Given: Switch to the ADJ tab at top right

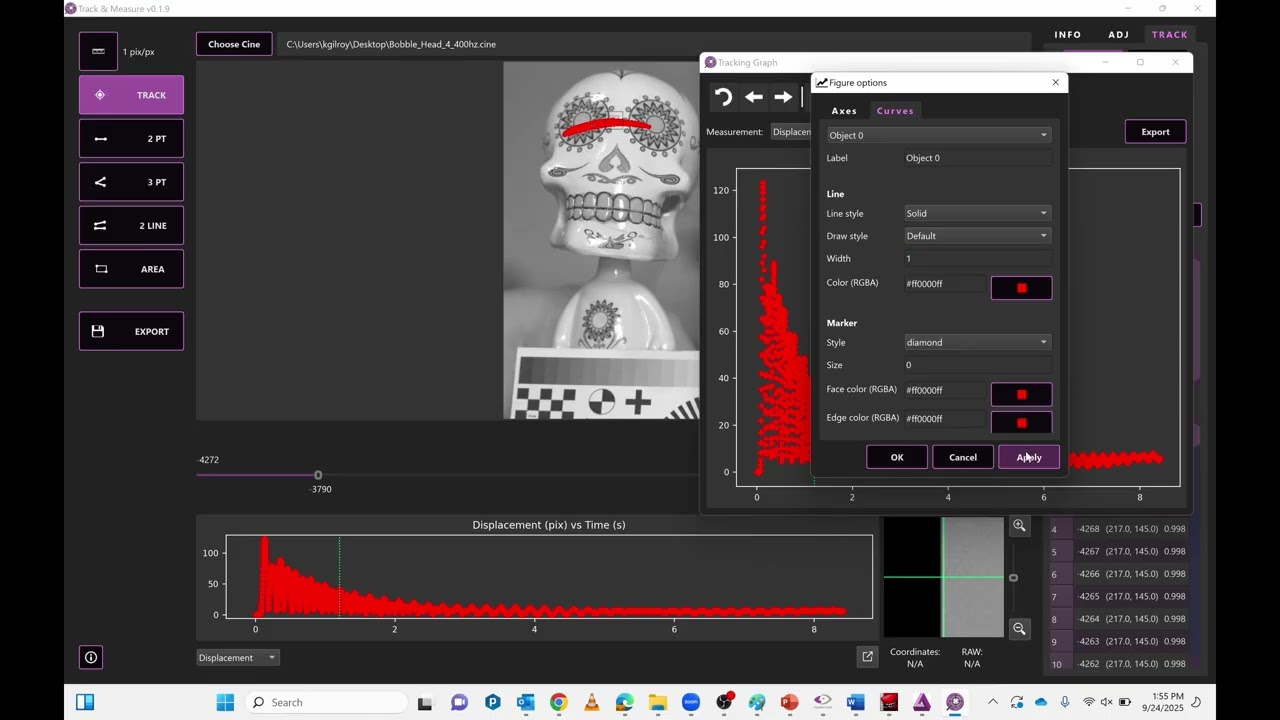Looking at the screenshot, I should (x=1118, y=34).
